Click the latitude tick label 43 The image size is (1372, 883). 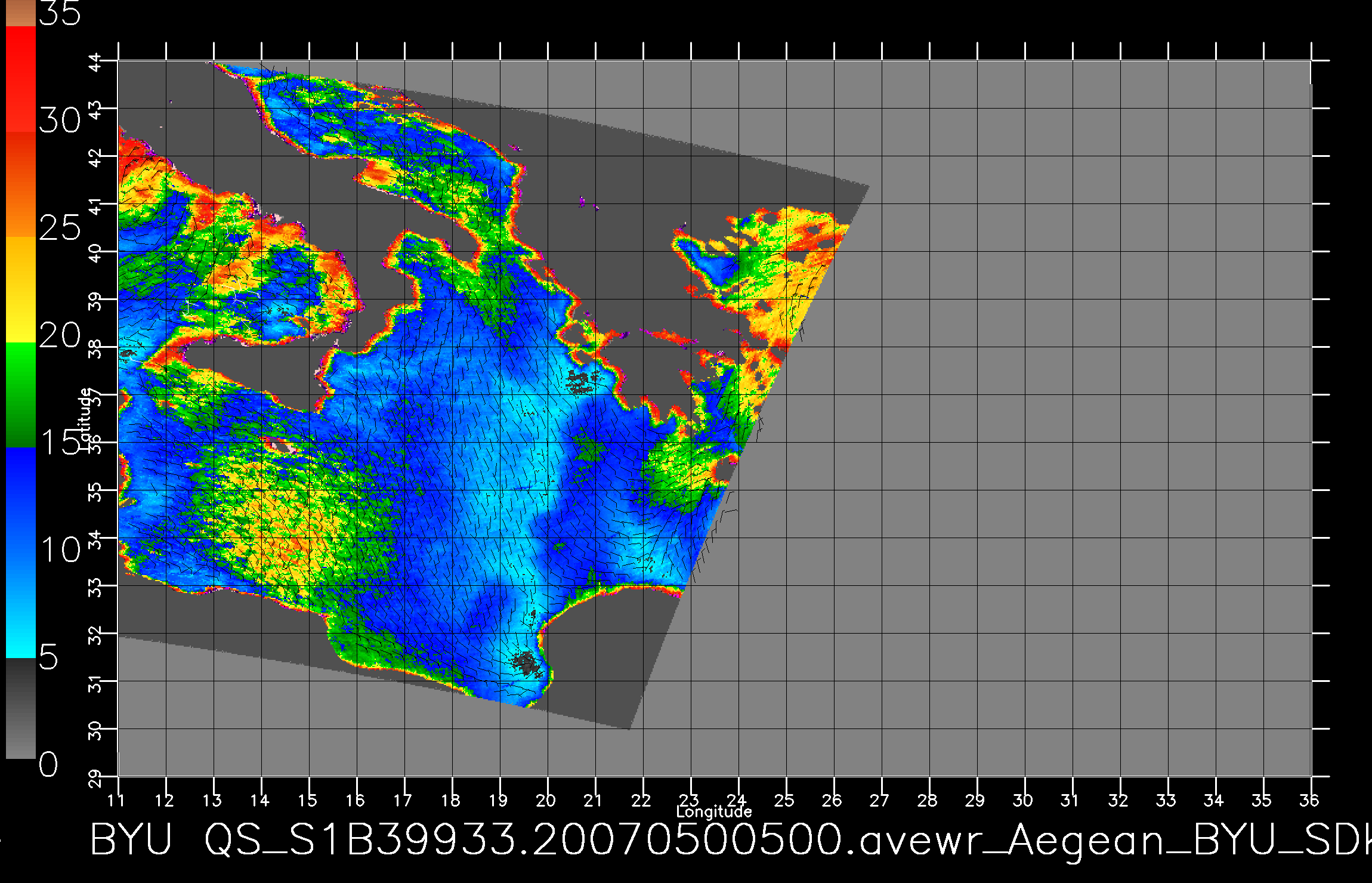coord(95,110)
